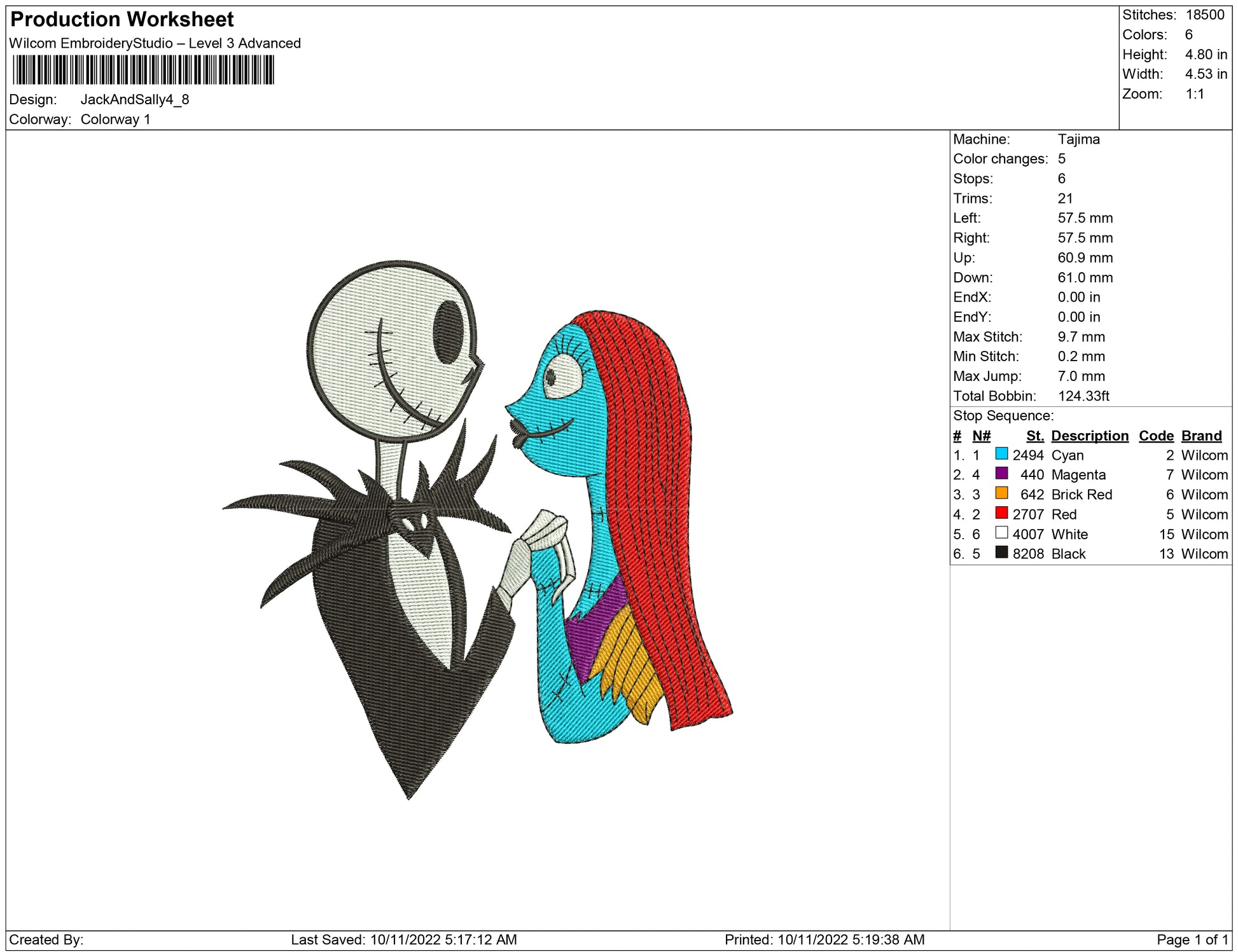Click the Total Bobbin value 124.33ft

click(x=1083, y=396)
